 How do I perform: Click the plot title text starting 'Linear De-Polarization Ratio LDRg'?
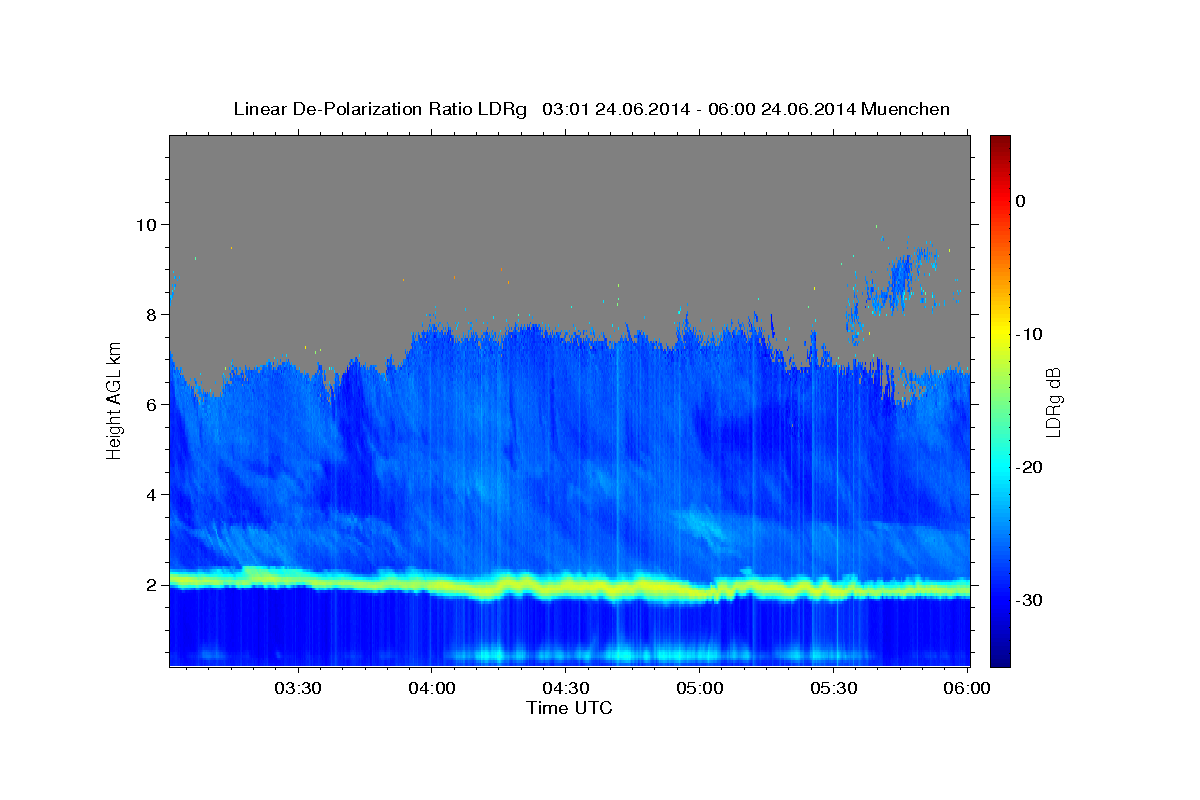click(x=591, y=109)
